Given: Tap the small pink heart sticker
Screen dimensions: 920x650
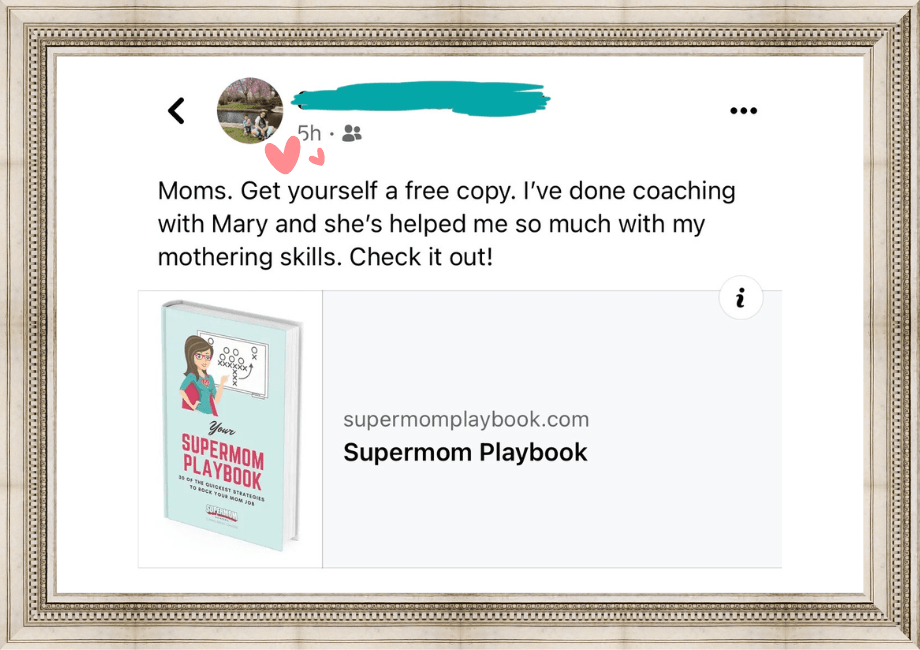Looking at the screenshot, I should (x=317, y=157).
